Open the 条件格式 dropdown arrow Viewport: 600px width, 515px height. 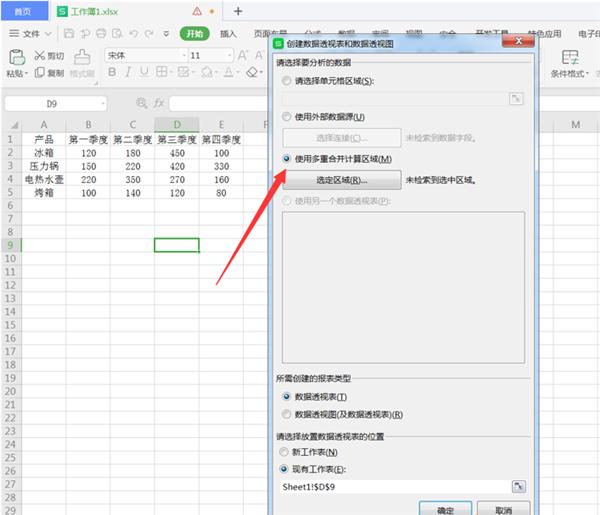pyautogui.click(x=587, y=73)
